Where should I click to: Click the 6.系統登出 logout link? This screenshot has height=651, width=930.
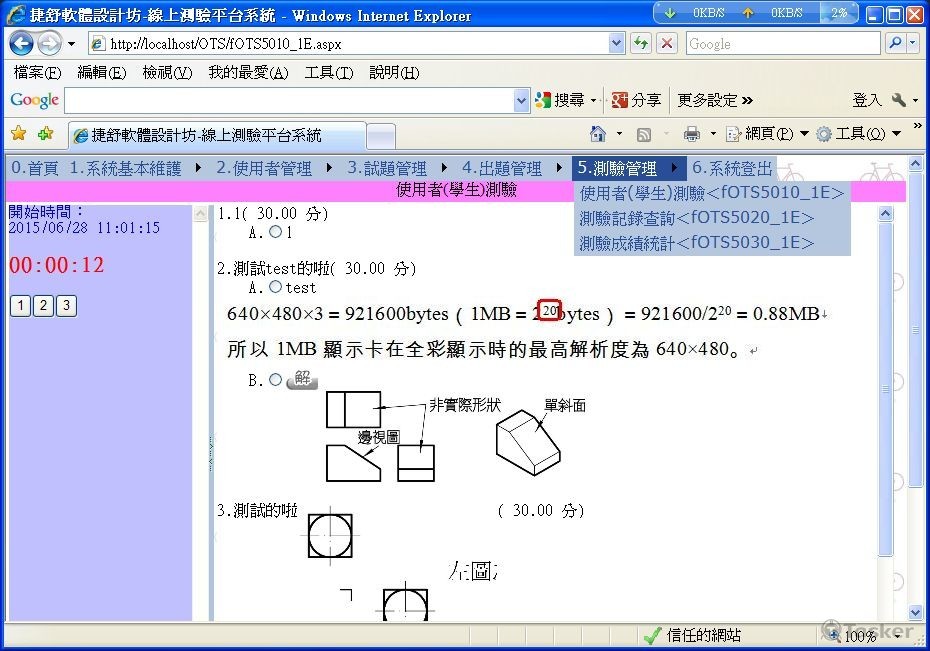tap(732, 168)
